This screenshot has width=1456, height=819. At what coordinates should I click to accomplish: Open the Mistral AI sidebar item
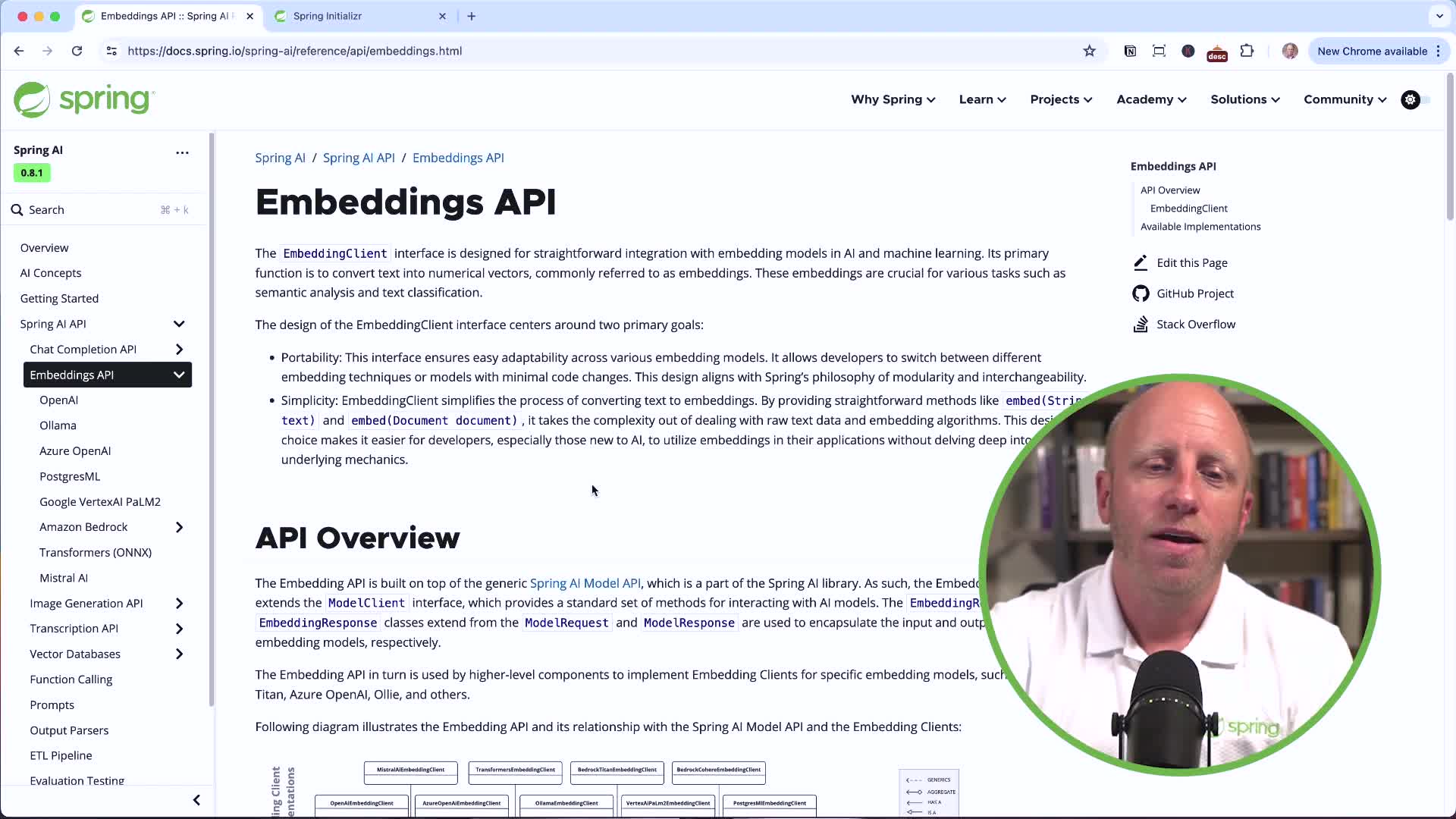coord(64,578)
